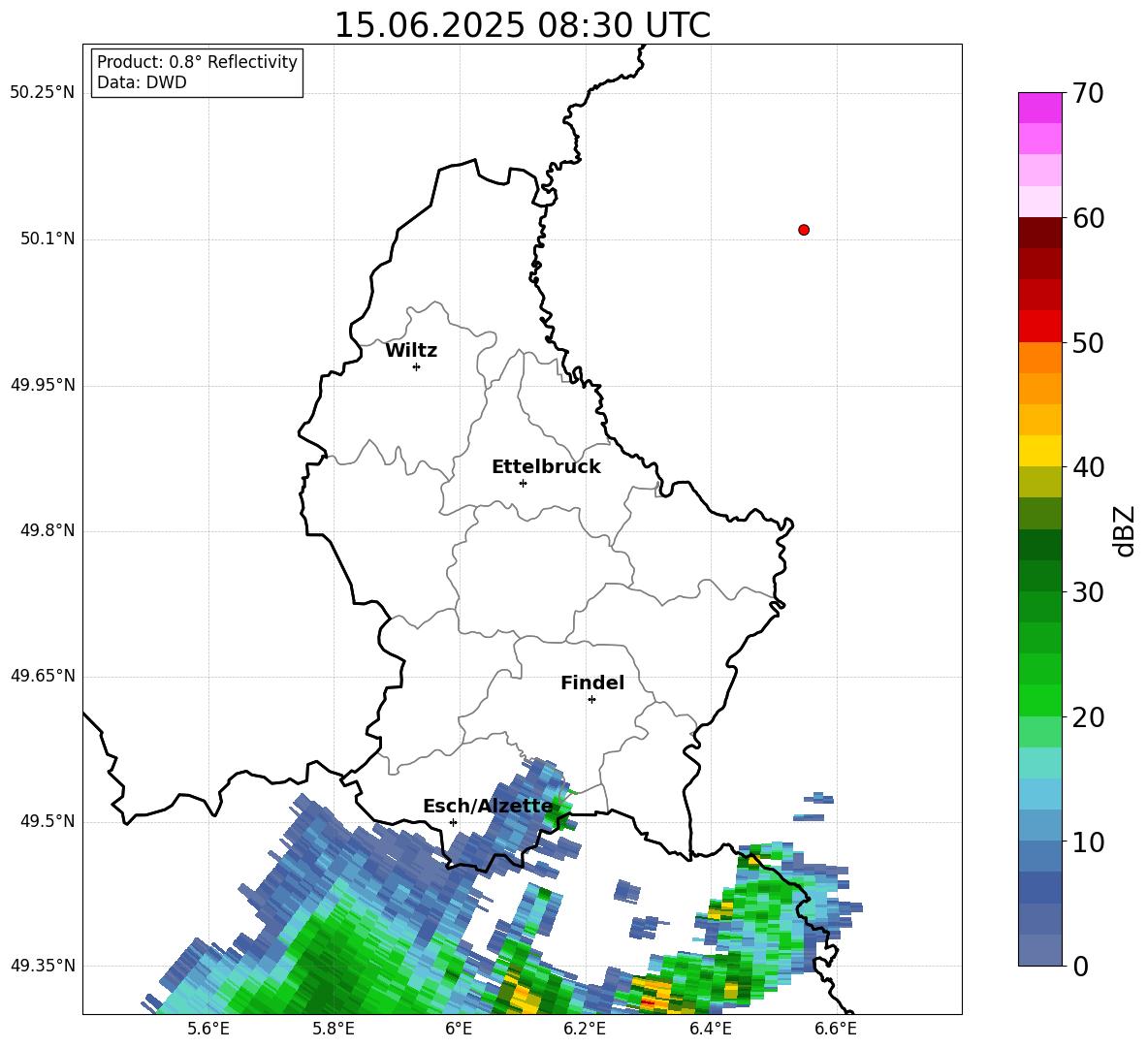Screen dimensions: 1148x1048
Task: Click the 49.8°N latitude label
Action: coord(48,530)
